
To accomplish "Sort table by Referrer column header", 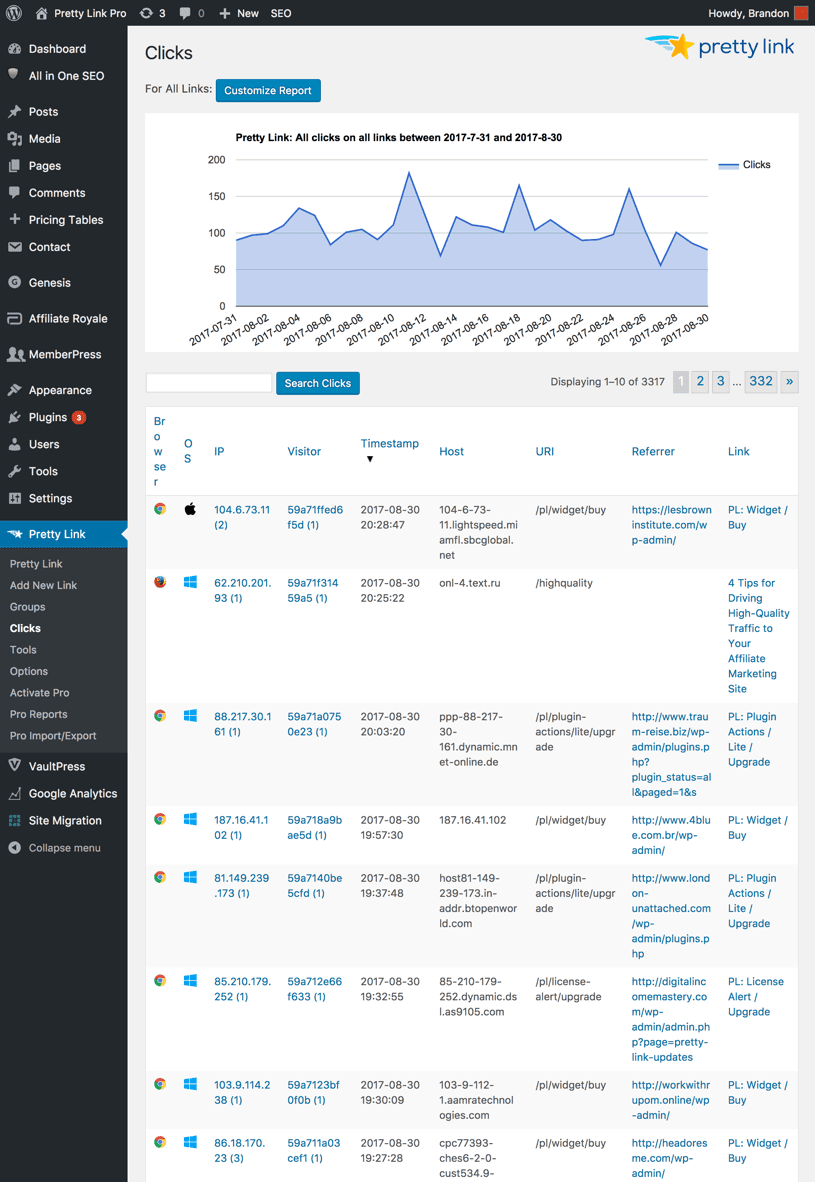I will 653,452.
